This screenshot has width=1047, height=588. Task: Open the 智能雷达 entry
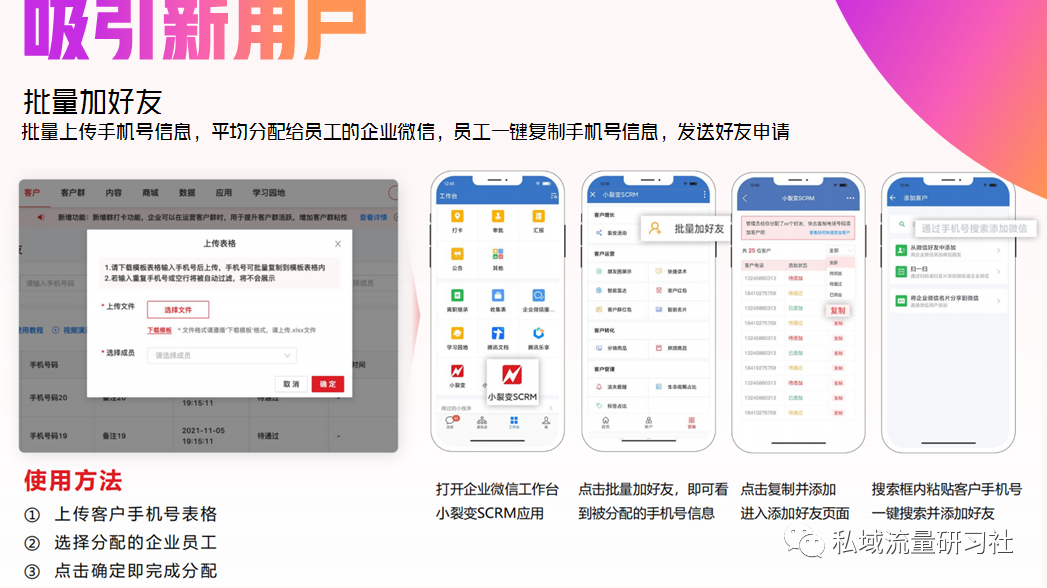coord(612,290)
